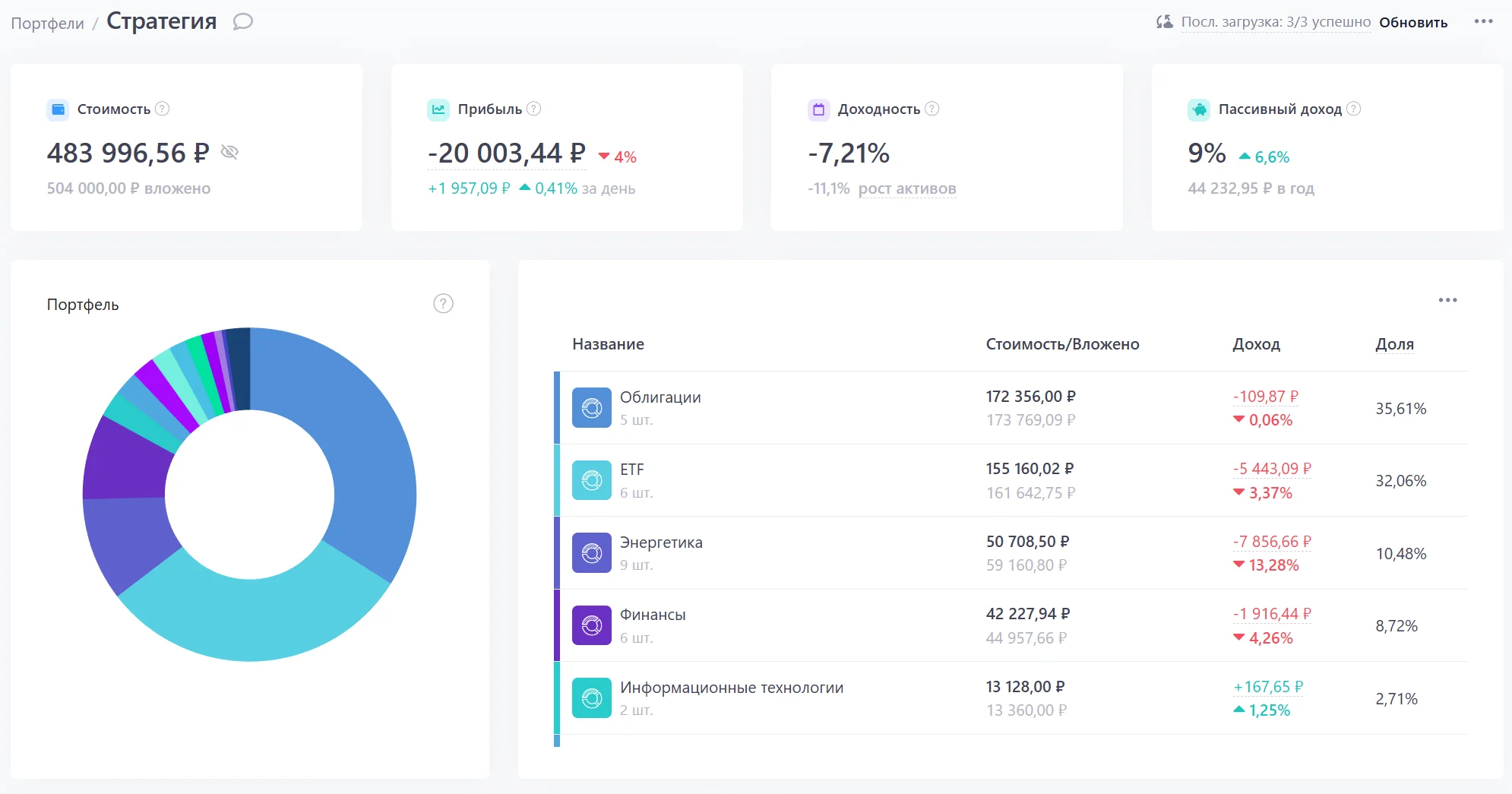Select the Энергетика category icon
The width and height of the screenshot is (1512, 794).
pos(592,553)
